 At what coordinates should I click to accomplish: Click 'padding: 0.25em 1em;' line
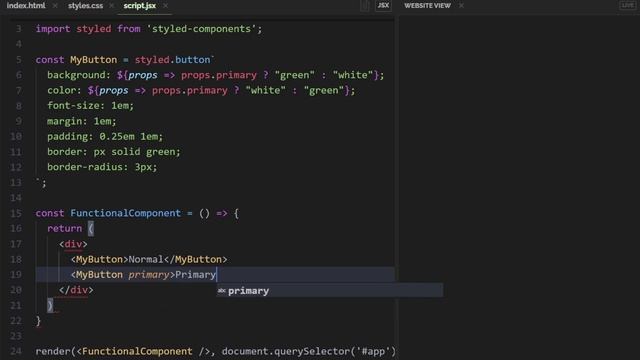[x=105, y=136]
